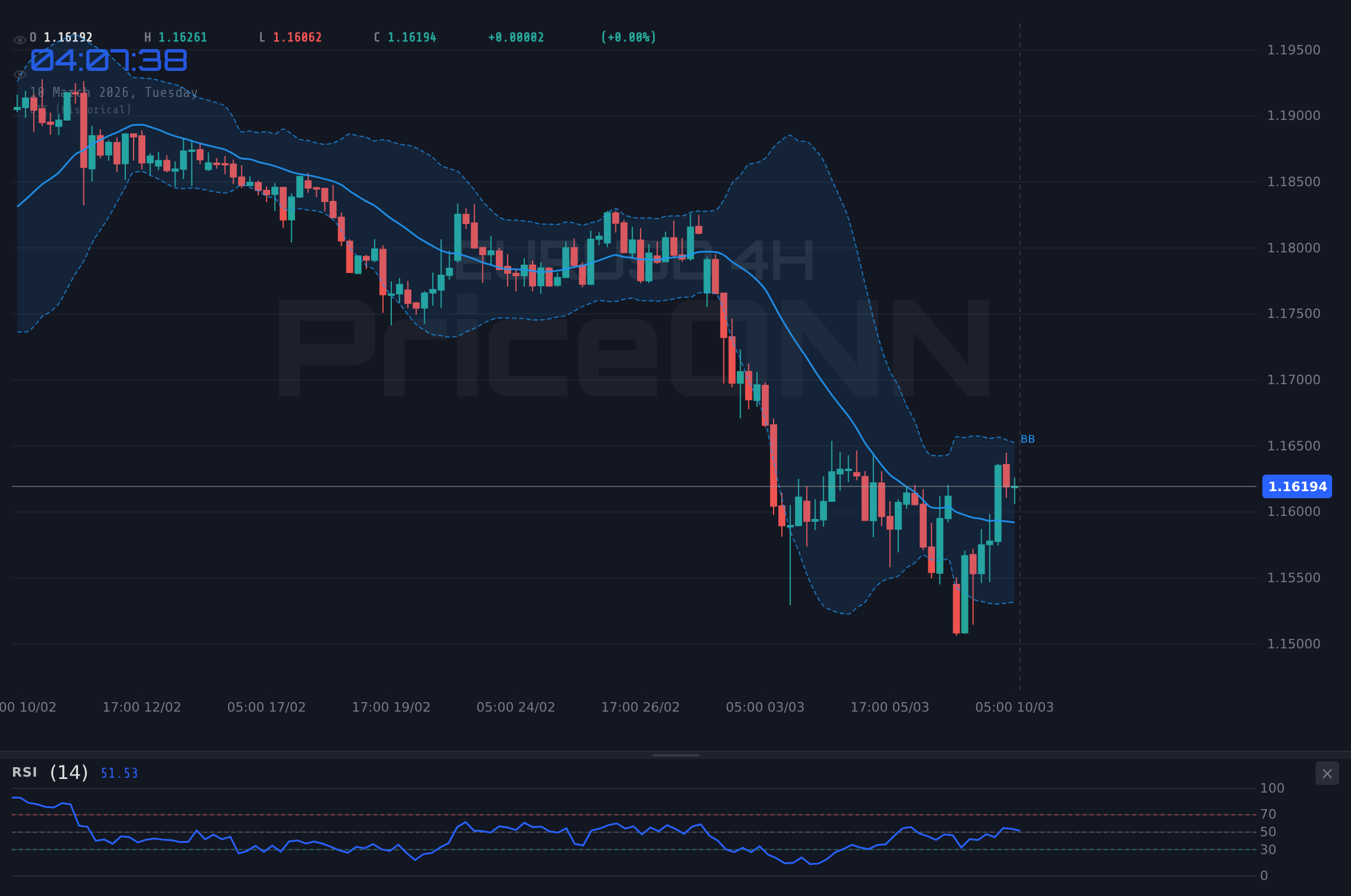Screen dimensions: 1351x896
Task: Click the +0.00002 change value
Action: [x=516, y=38]
